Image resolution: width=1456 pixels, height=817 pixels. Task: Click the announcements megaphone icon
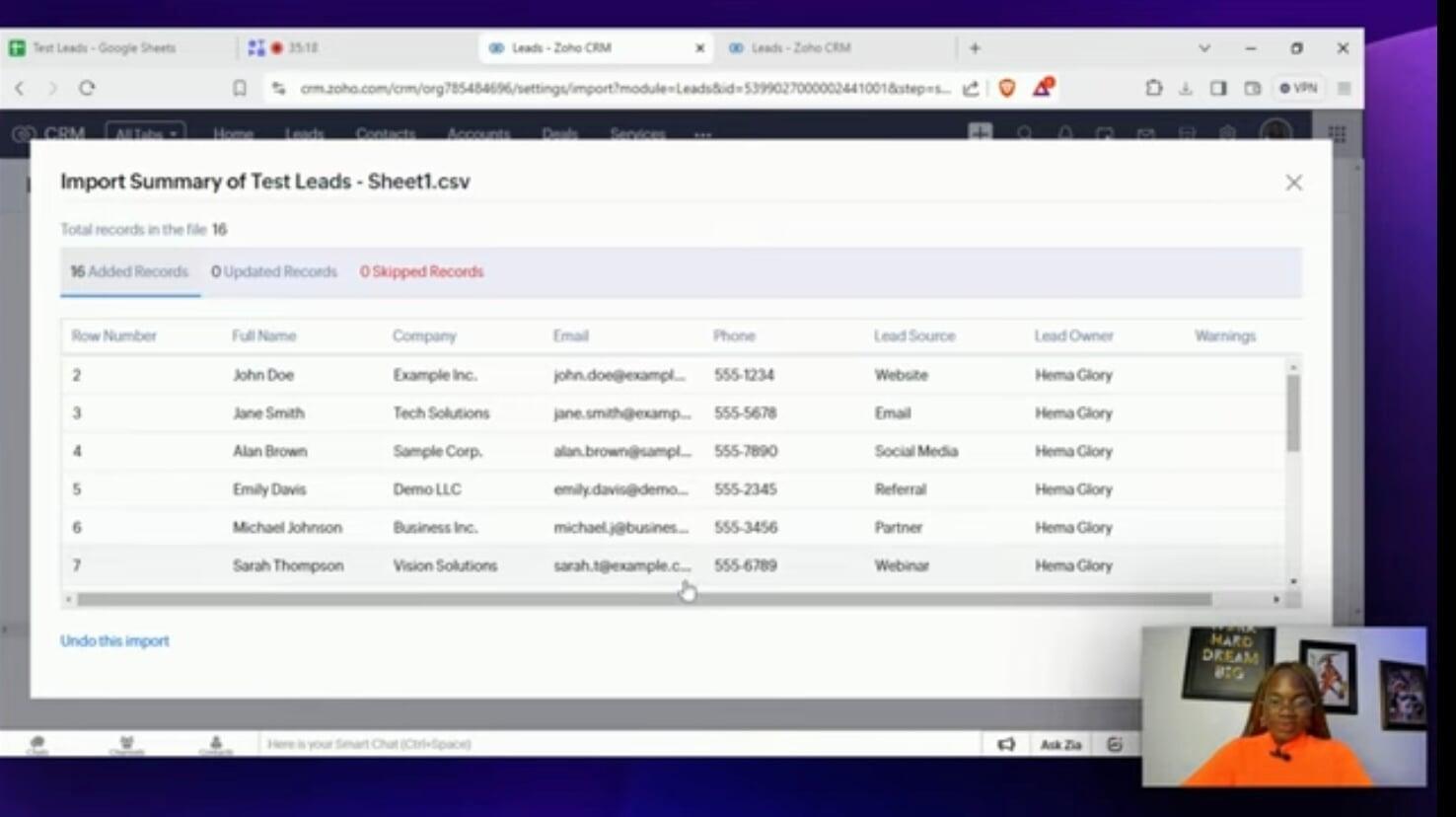1005,745
